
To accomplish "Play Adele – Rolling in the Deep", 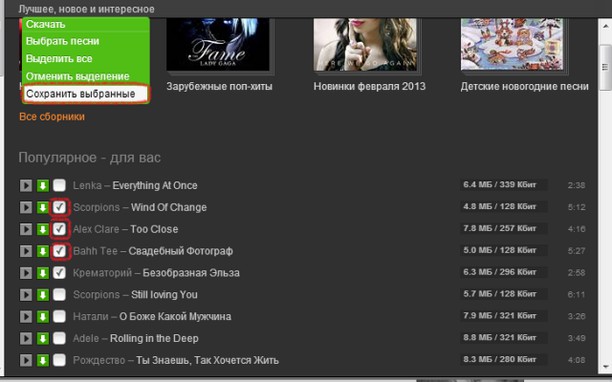I will point(26,338).
